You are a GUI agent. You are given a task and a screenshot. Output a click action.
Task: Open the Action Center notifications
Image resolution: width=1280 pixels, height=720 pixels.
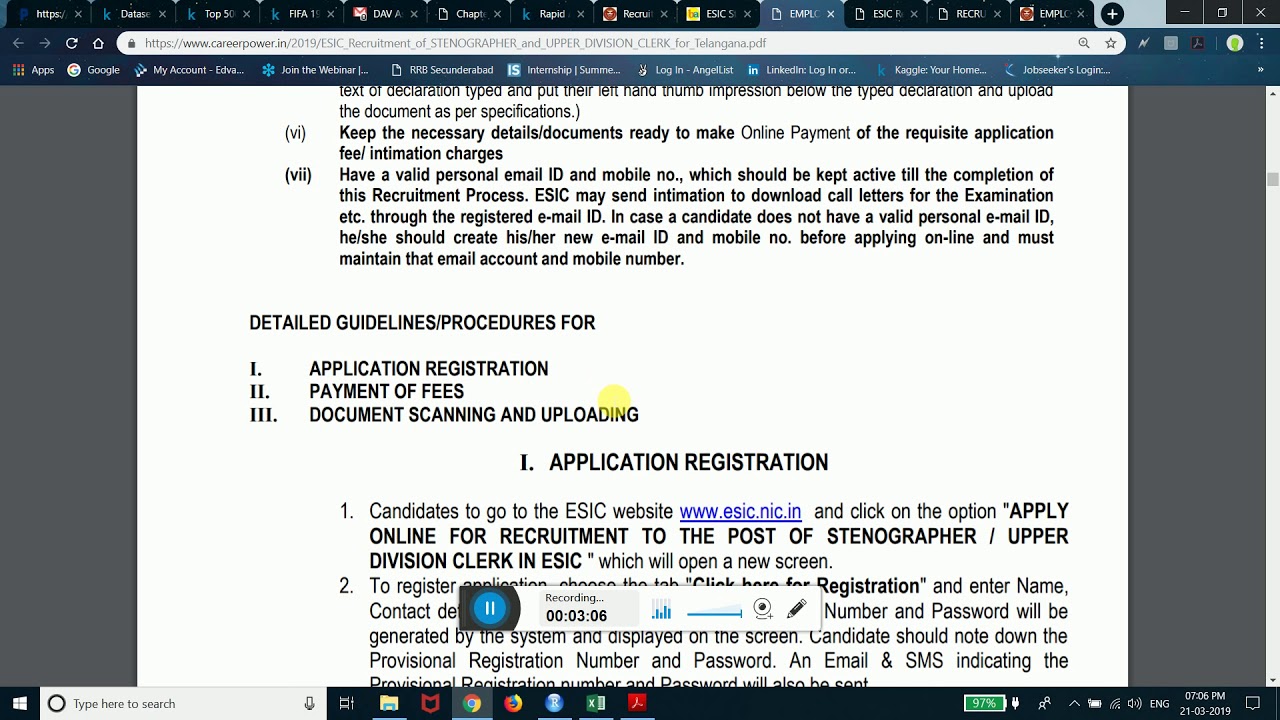tap(1254, 703)
